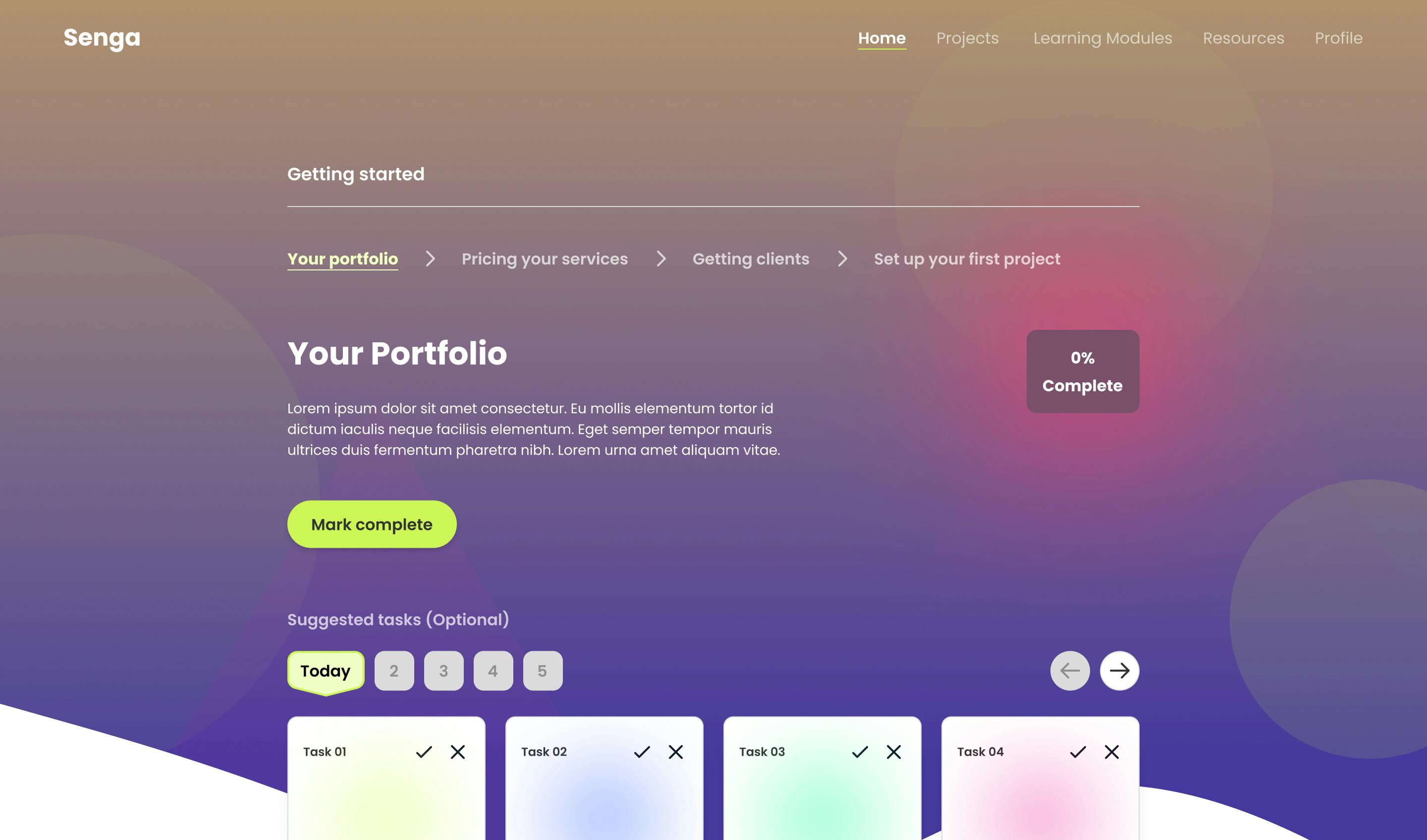Click the Mark complete button
1427x840 pixels.
[371, 524]
